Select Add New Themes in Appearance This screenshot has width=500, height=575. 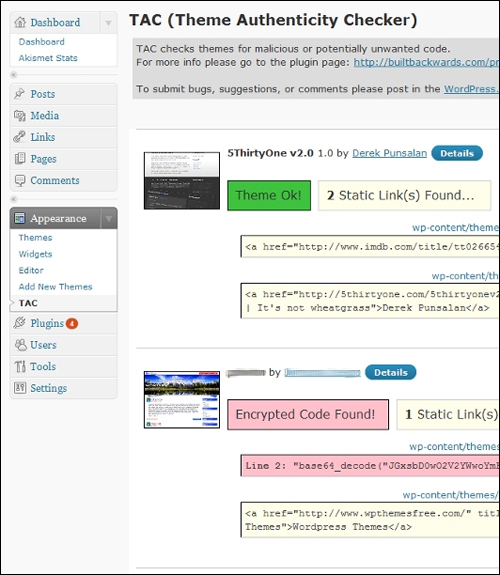55,286
